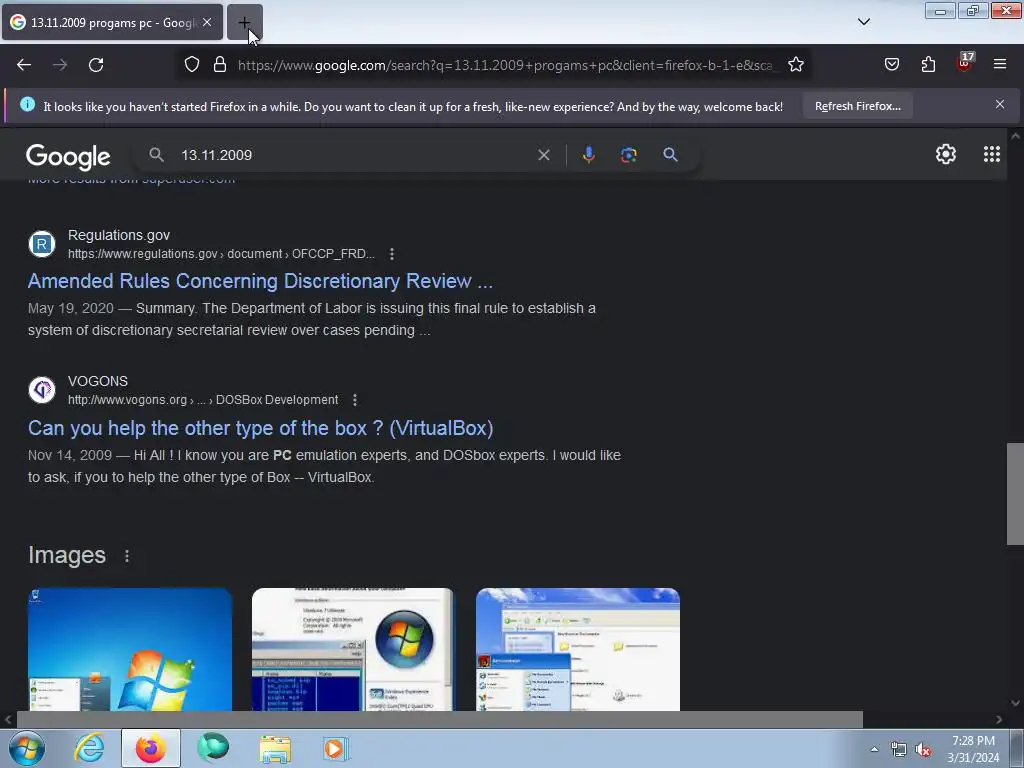The width and height of the screenshot is (1024, 768).
Task: Open Windows Explorer folder in taskbar
Action: [275, 748]
